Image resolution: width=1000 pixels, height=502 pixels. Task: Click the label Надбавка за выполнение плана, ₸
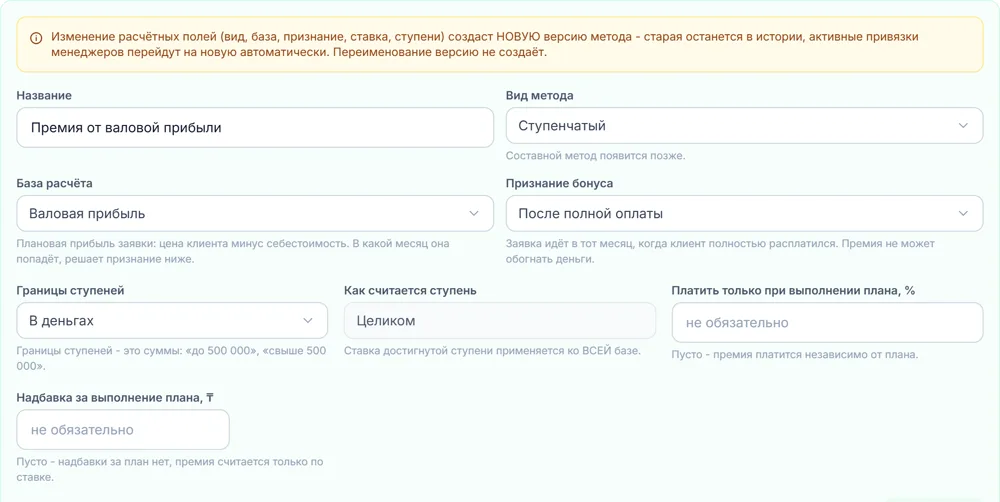tap(115, 397)
